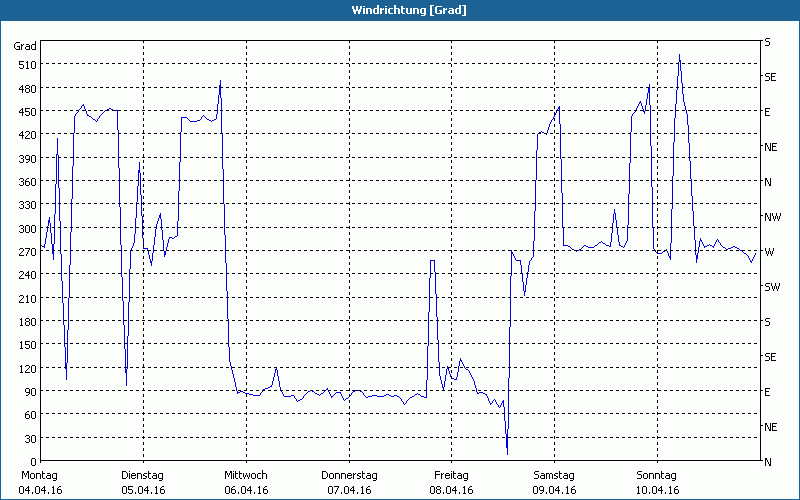Click the lowest dip of the blue line
800x500 pixels.
point(507,453)
